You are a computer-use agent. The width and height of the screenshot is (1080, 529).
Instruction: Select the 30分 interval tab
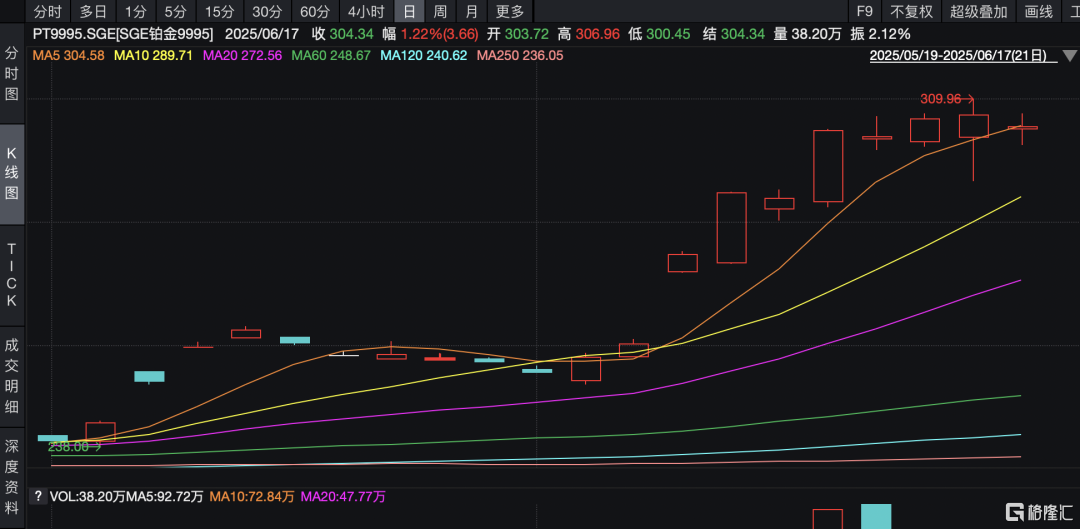click(267, 11)
